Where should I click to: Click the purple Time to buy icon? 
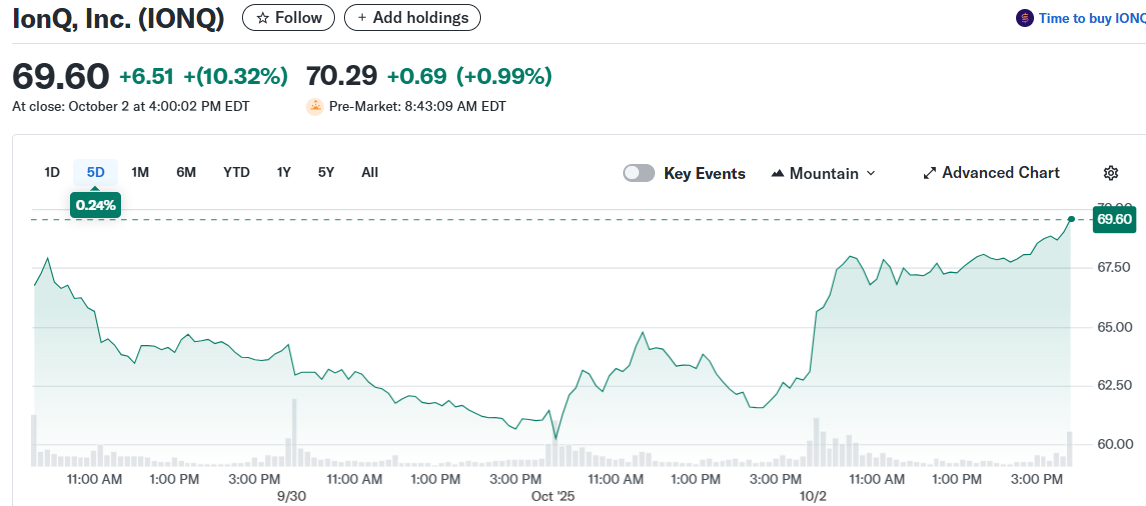1024,18
